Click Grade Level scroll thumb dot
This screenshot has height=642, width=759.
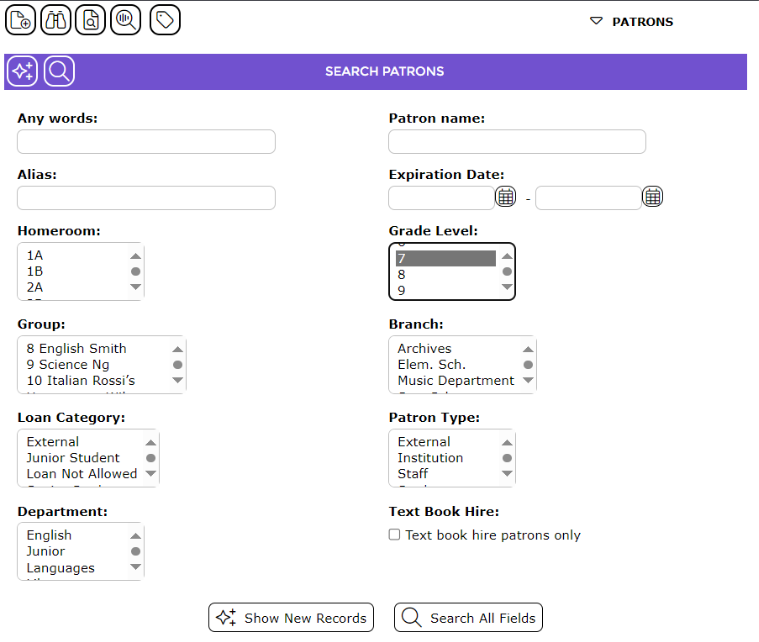coord(507,272)
